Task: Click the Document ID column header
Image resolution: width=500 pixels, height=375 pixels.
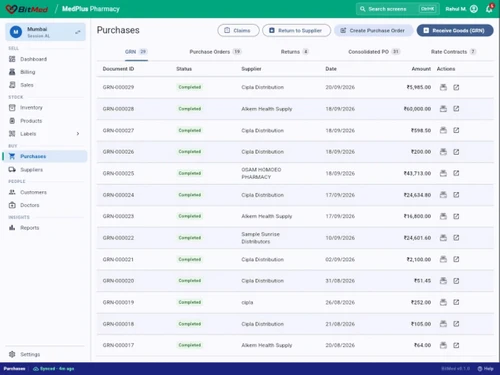Action: pos(118,69)
